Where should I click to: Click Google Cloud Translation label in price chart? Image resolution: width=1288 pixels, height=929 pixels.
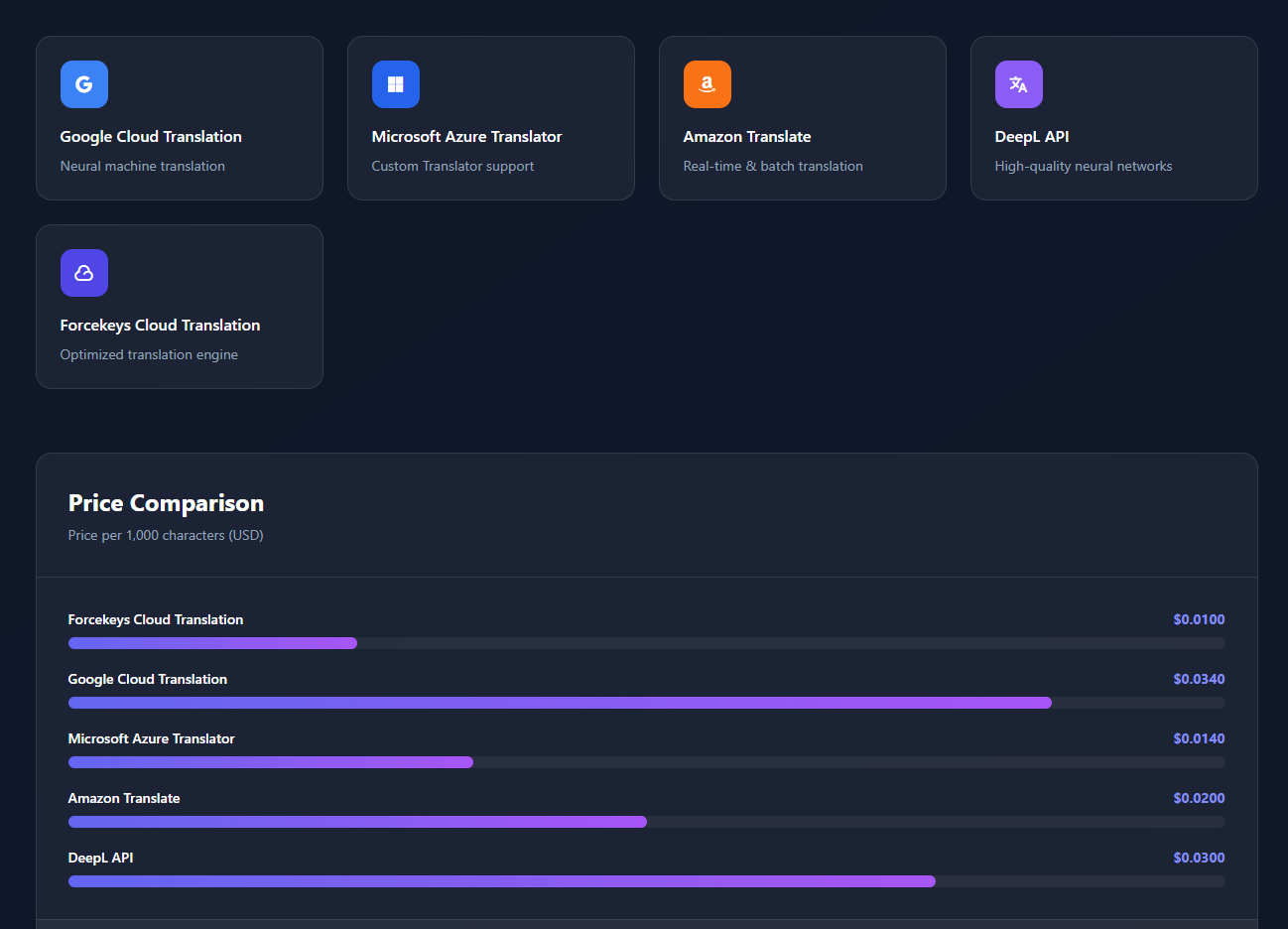point(148,679)
